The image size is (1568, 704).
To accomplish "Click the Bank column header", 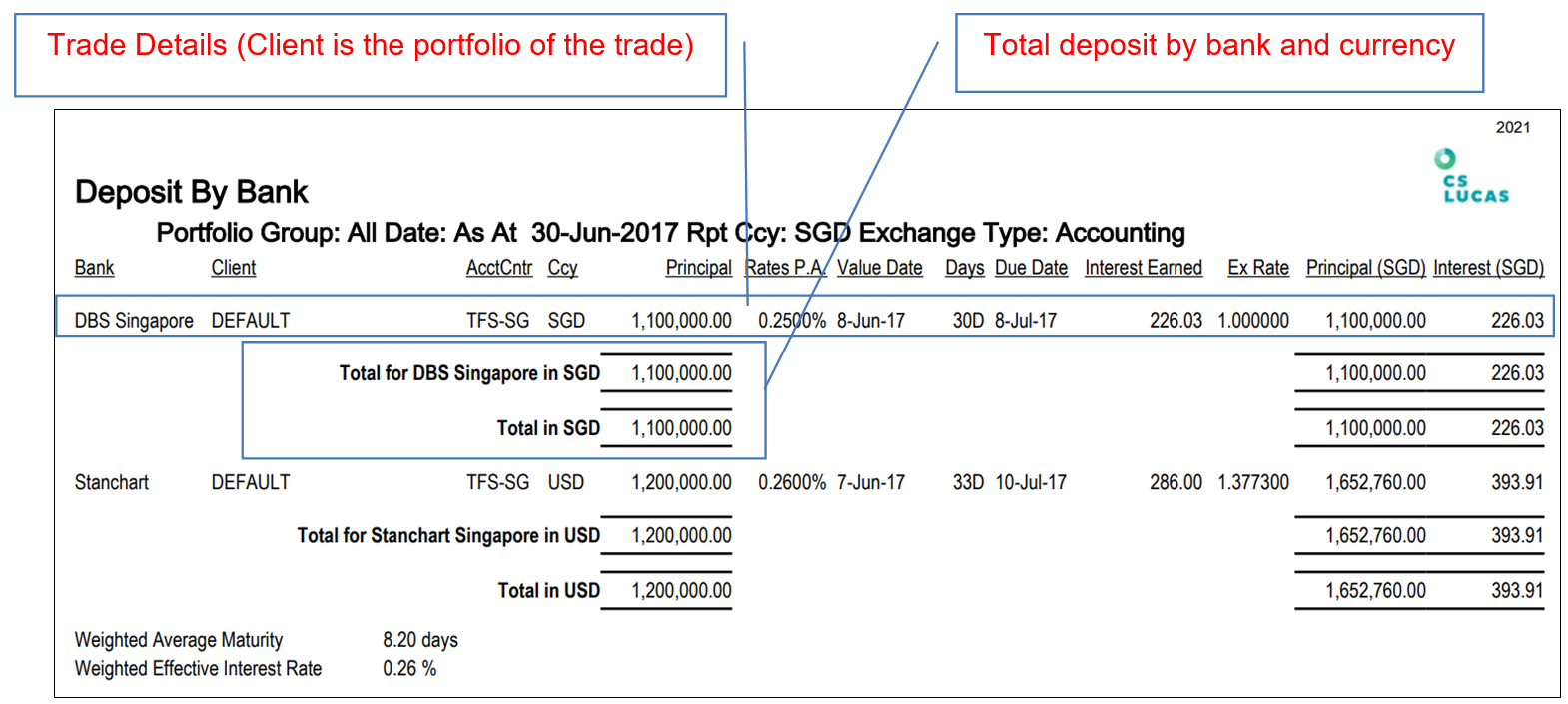I will coord(94,268).
